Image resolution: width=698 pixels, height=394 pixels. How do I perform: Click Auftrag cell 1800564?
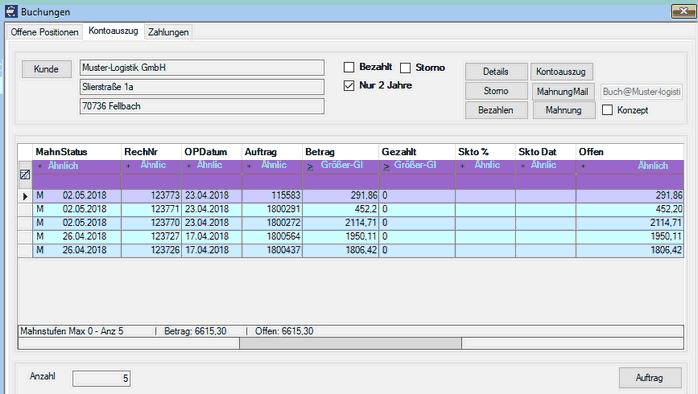tap(272, 236)
